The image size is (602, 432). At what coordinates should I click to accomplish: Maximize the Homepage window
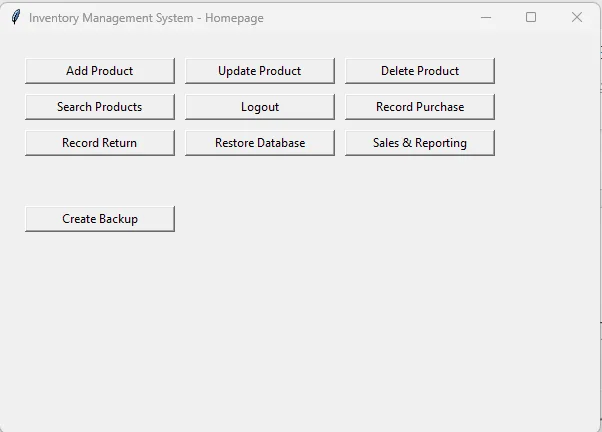pos(531,17)
